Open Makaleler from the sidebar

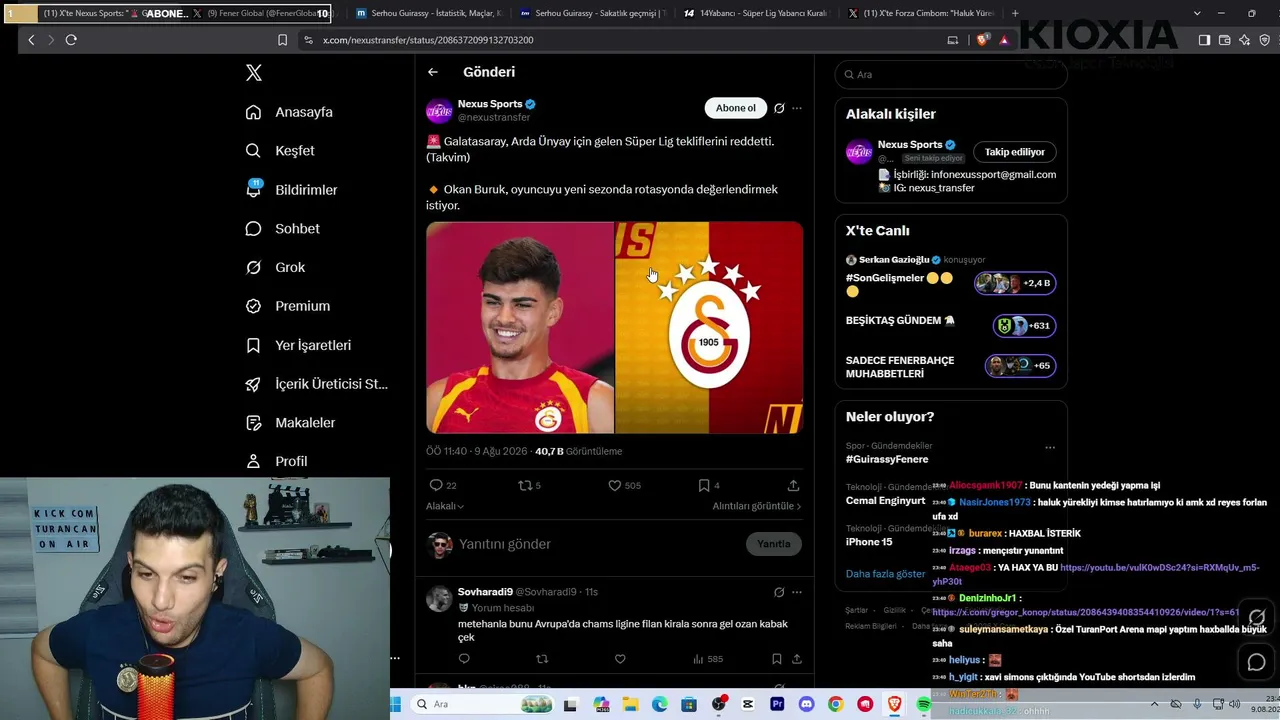point(291,423)
